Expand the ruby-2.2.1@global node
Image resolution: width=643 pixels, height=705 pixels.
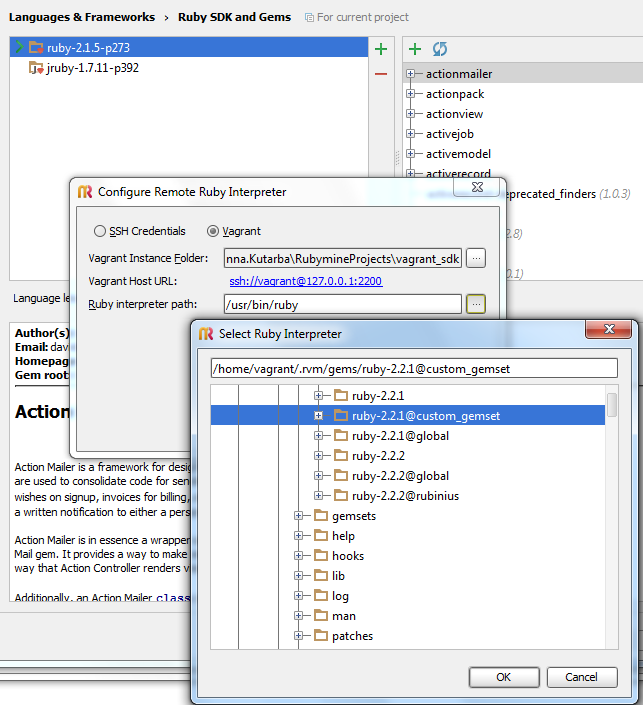point(318,436)
